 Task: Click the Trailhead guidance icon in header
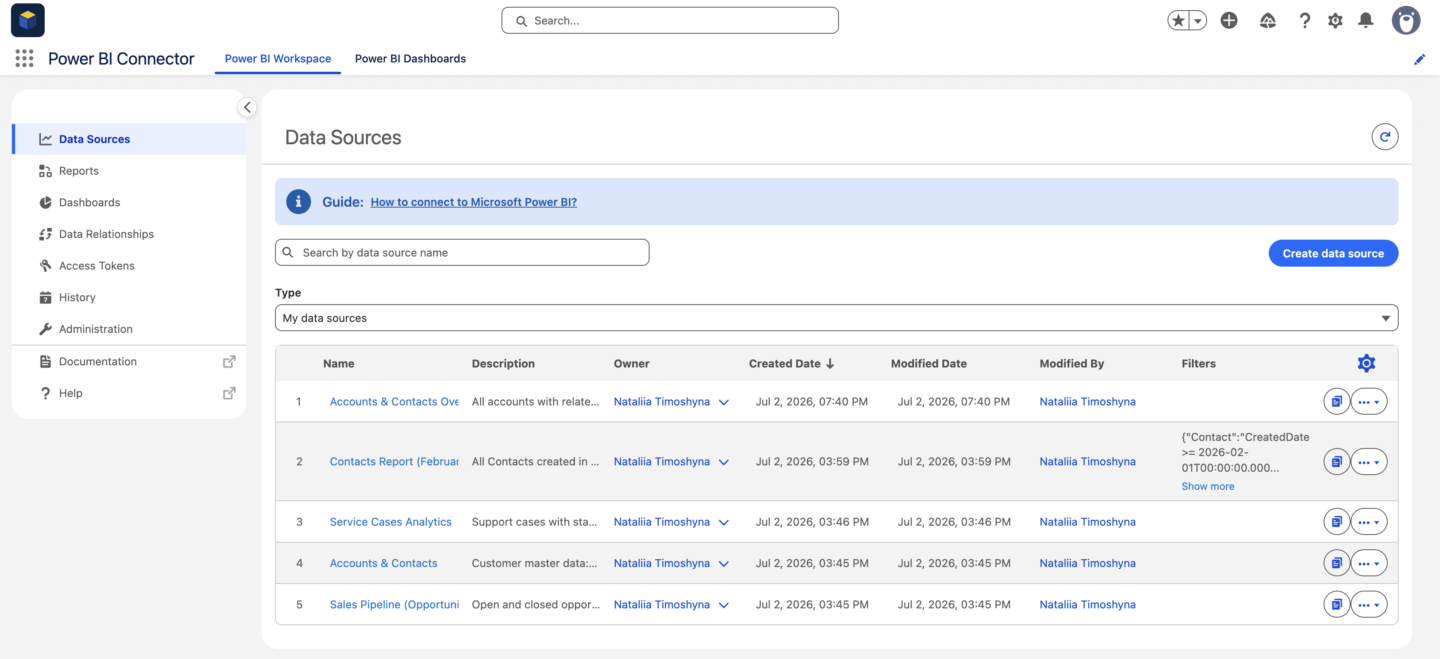(1268, 20)
